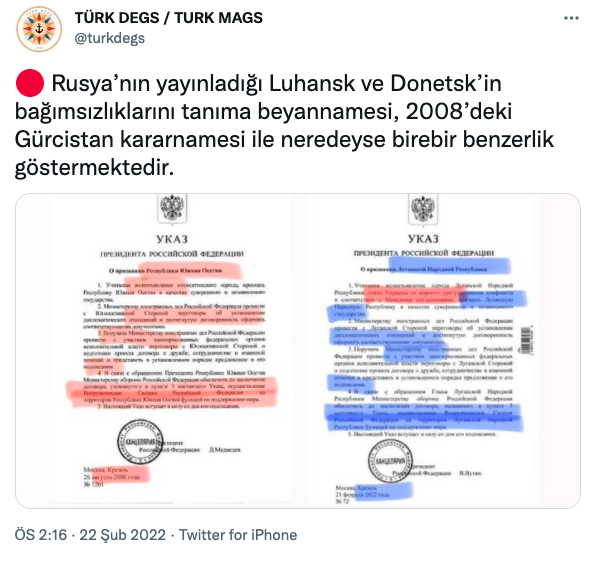Open the left 2008 South Ossetia decree image

174,350
